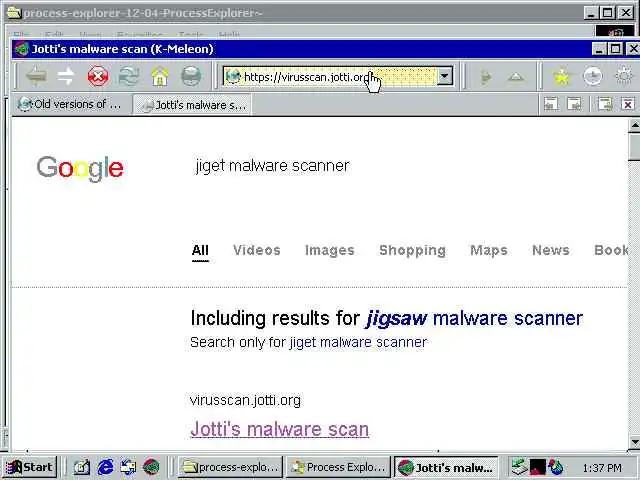The image size is (640, 480).
Task: Click the folder icon in the process-explorer window title
Action: click(14, 13)
